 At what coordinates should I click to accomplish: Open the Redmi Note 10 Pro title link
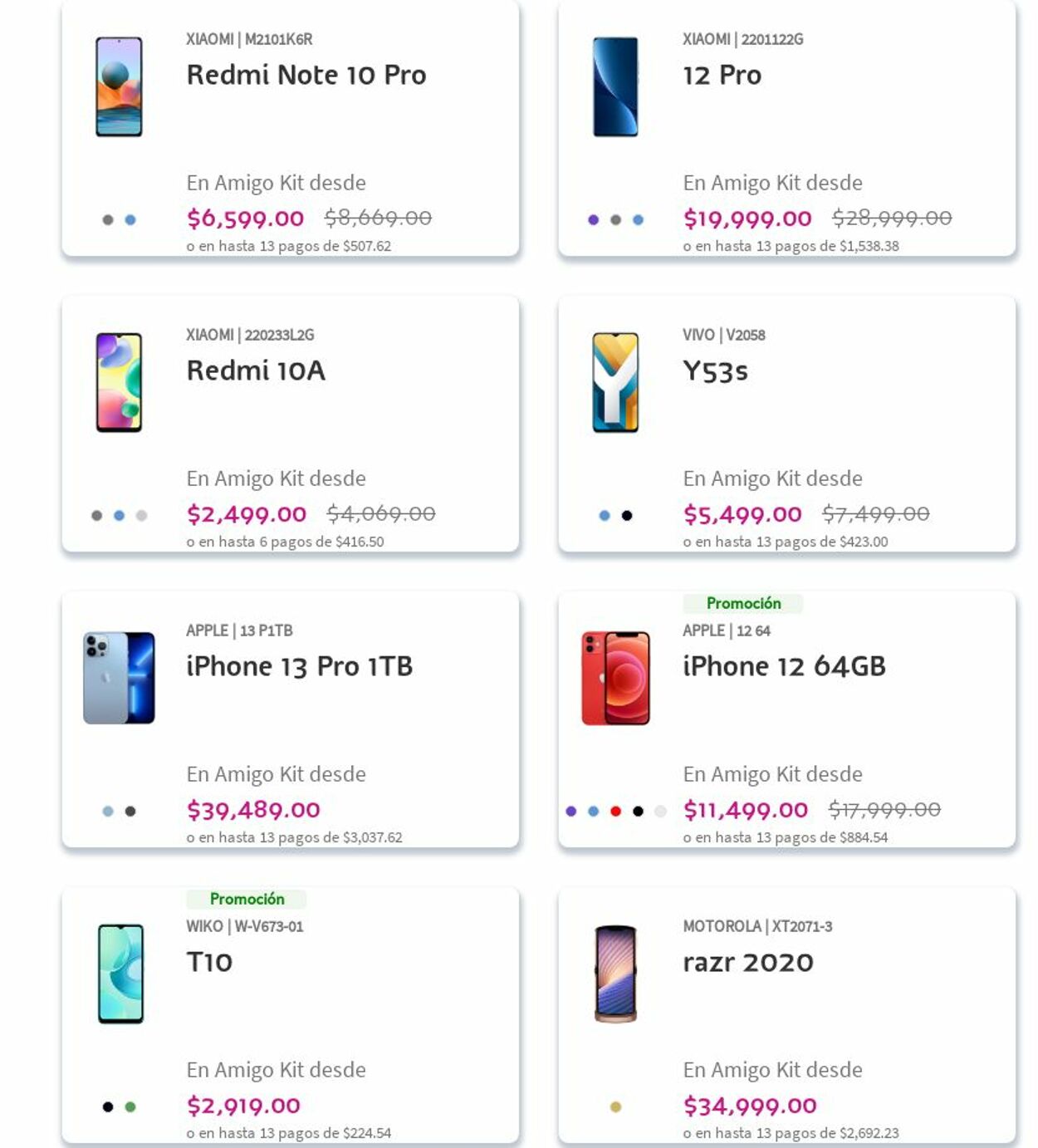(x=306, y=75)
